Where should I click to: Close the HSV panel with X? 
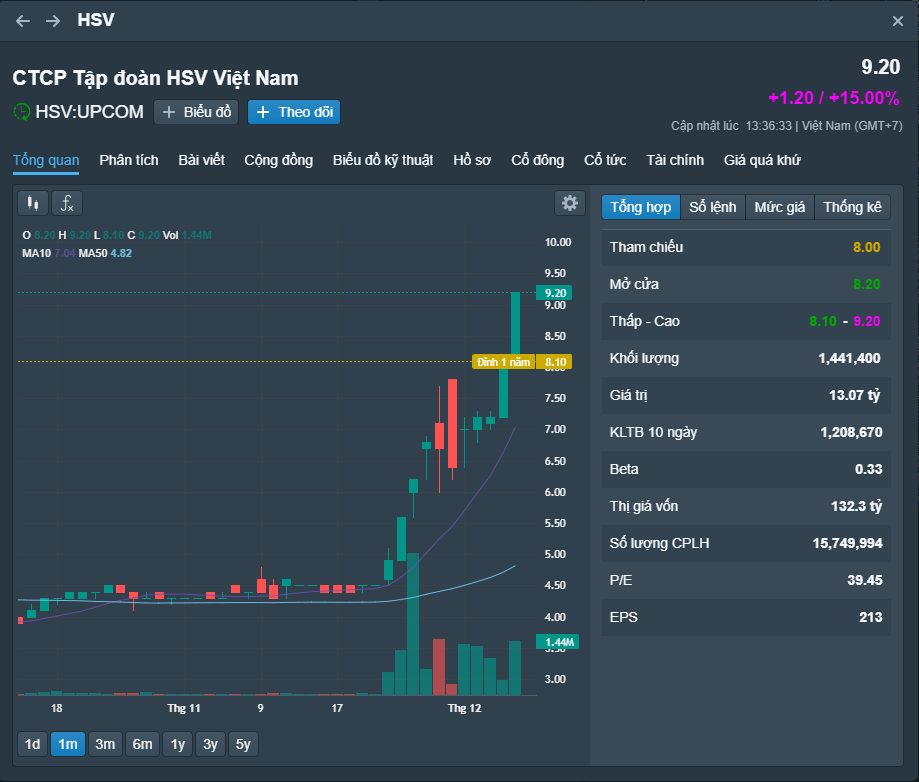[x=897, y=21]
